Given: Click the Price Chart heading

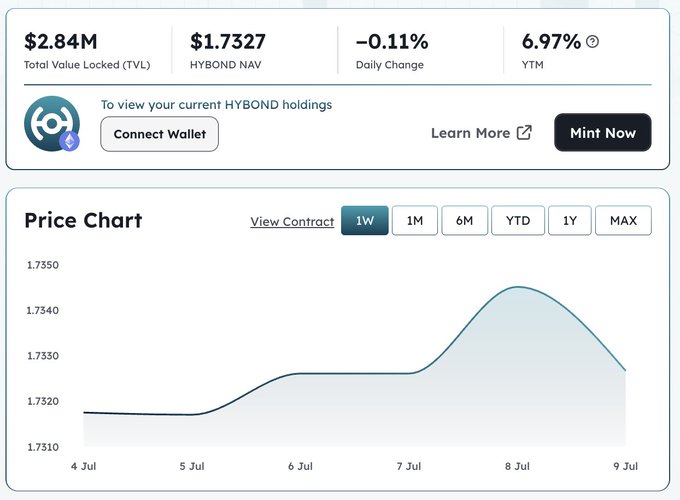Looking at the screenshot, I should click(x=83, y=220).
